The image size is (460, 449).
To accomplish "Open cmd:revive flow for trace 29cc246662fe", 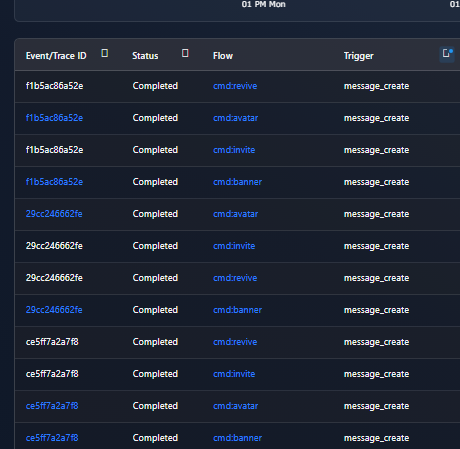I will click(235, 278).
